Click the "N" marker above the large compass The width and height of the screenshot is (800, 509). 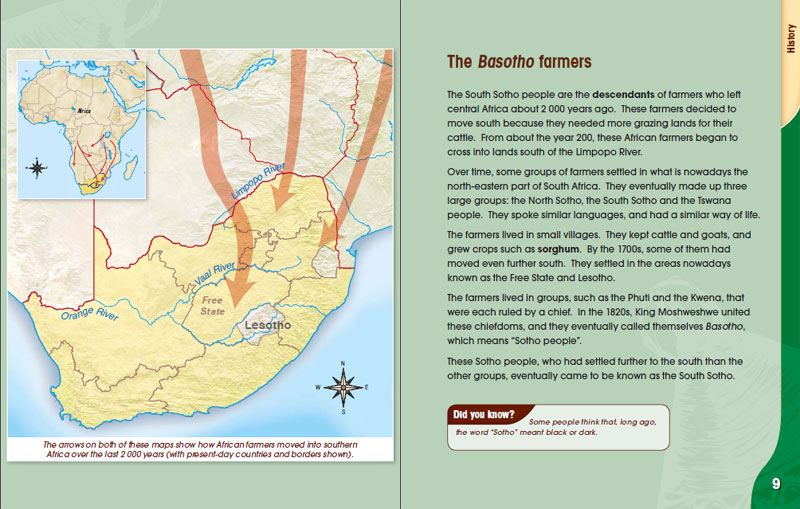click(x=343, y=362)
